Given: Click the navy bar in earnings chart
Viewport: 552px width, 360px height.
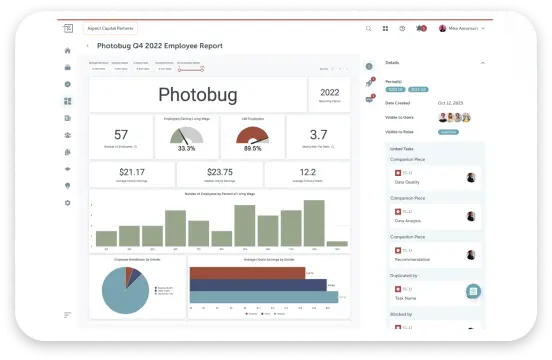Looking at the screenshot, I should [258, 285].
